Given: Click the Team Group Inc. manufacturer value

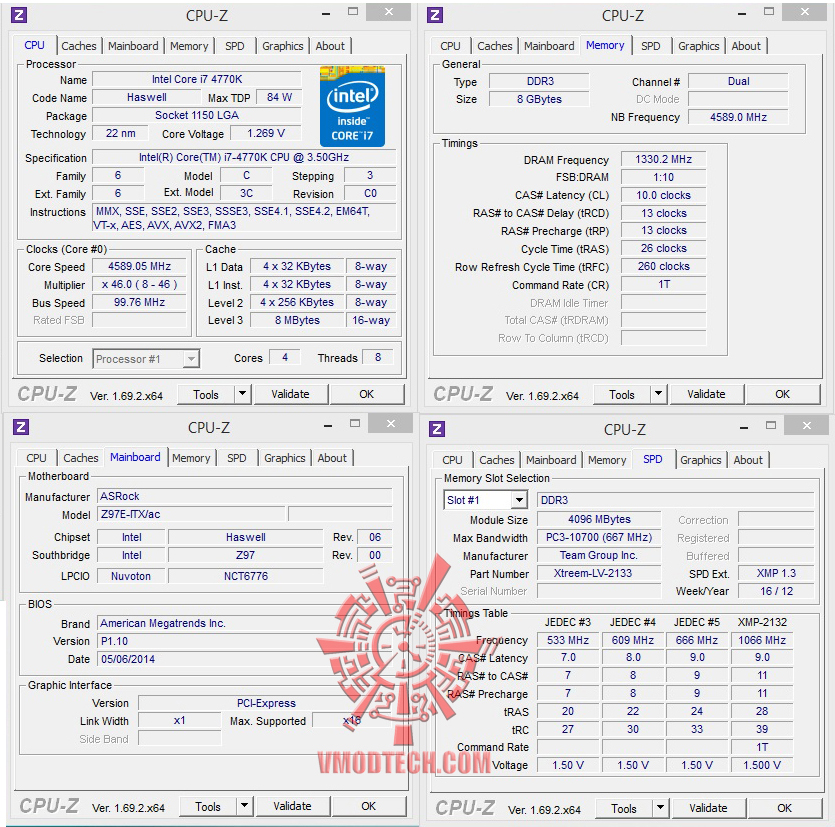Looking at the screenshot, I should point(599,555).
